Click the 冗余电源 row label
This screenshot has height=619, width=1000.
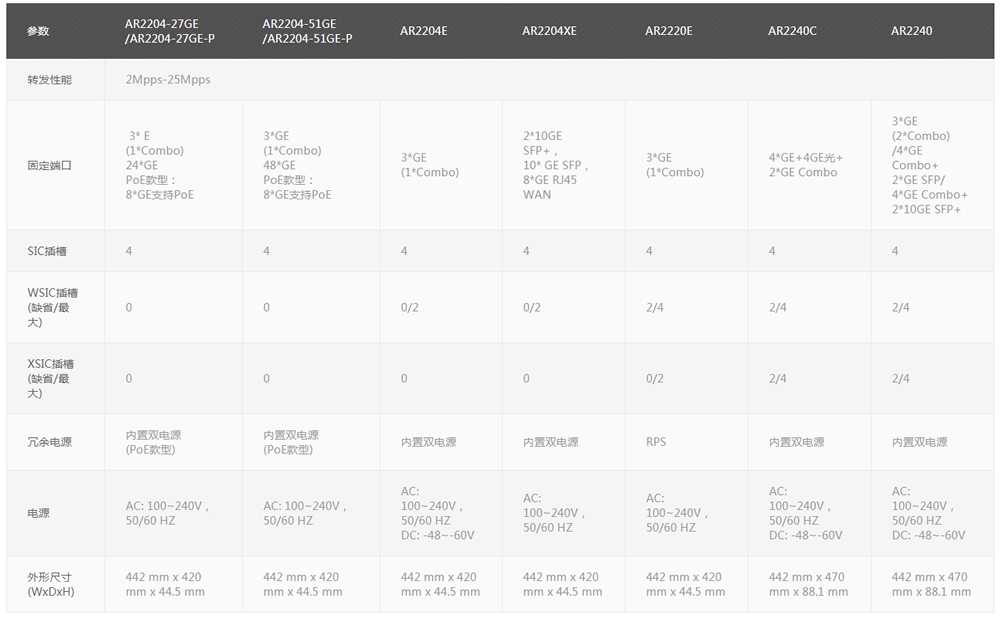pos(49,442)
